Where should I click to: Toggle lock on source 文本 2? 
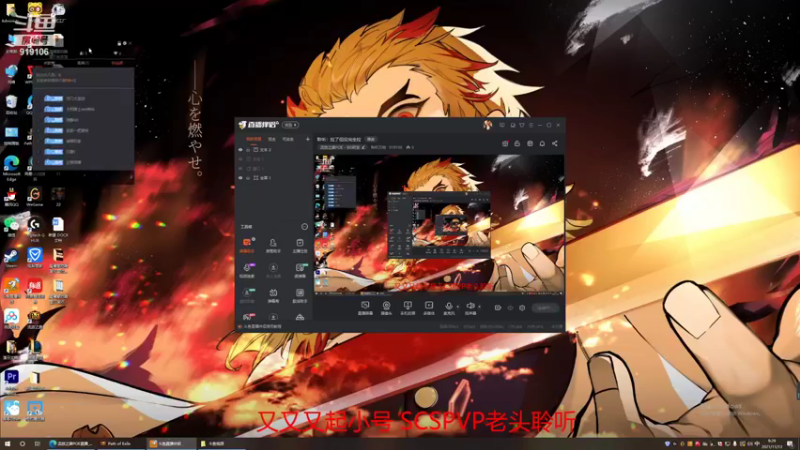point(248,150)
